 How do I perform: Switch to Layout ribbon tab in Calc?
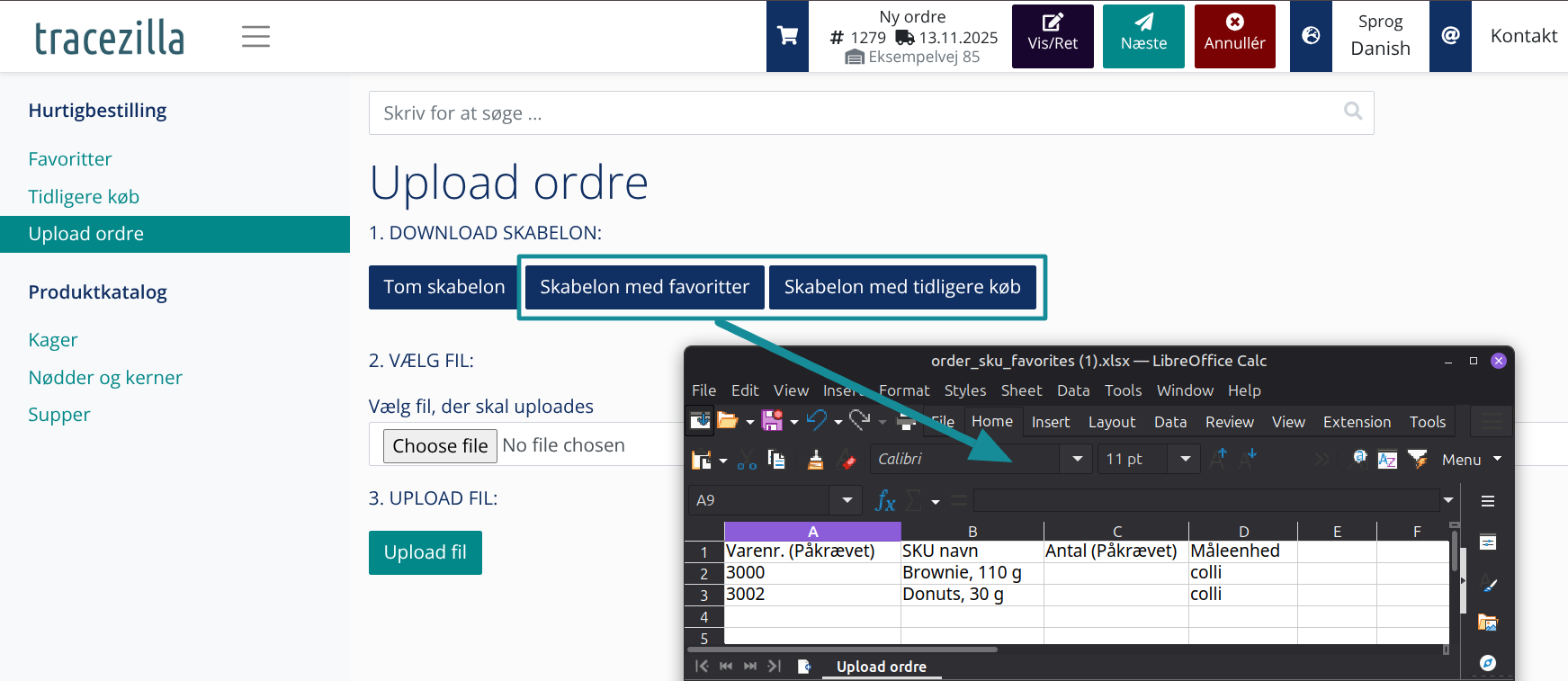point(1112,422)
